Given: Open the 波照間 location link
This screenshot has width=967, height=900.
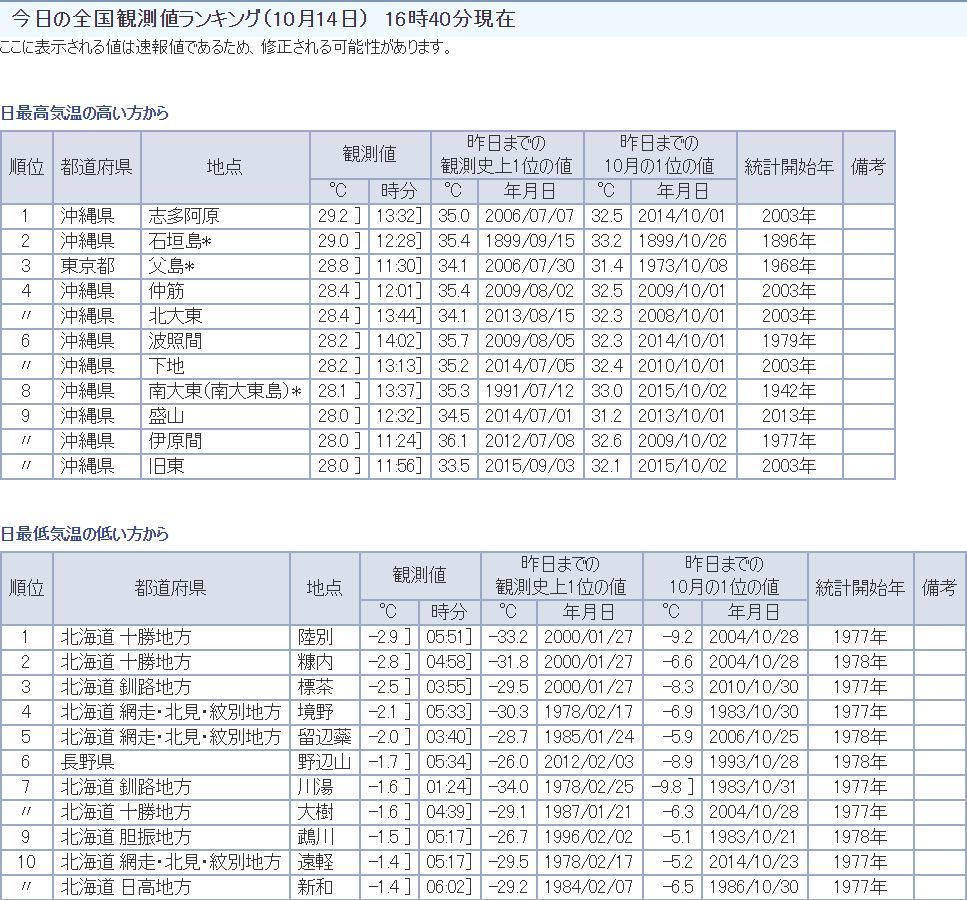Looking at the screenshot, I should [x=175, y=341].
